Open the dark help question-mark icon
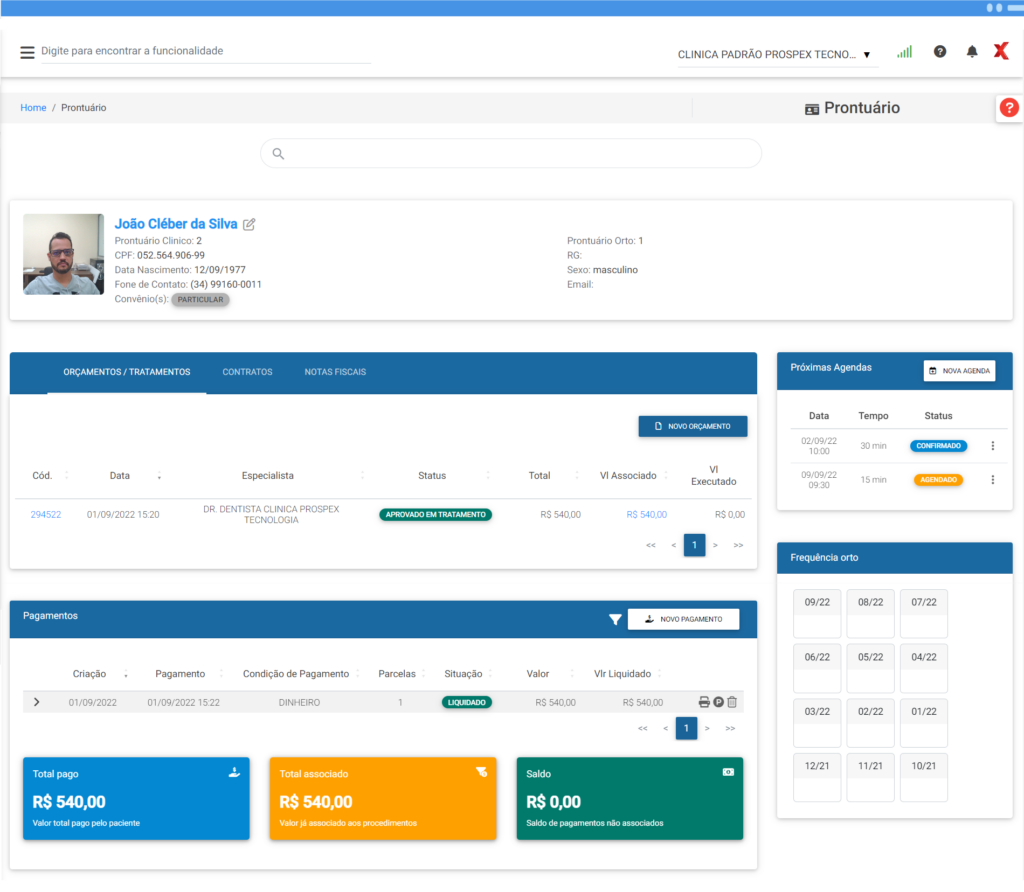Screen dimensions: 1024x892 (x=940, y=52)
